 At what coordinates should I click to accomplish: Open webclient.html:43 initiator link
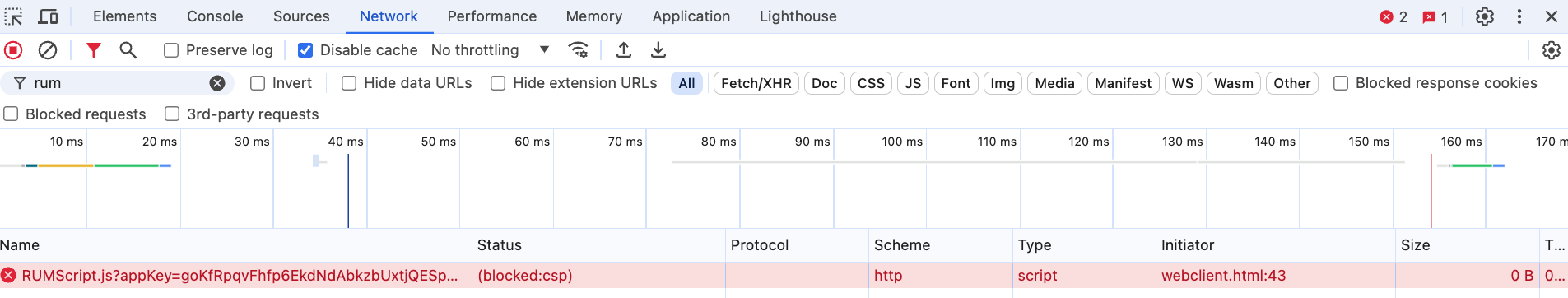coord(1224,276)
